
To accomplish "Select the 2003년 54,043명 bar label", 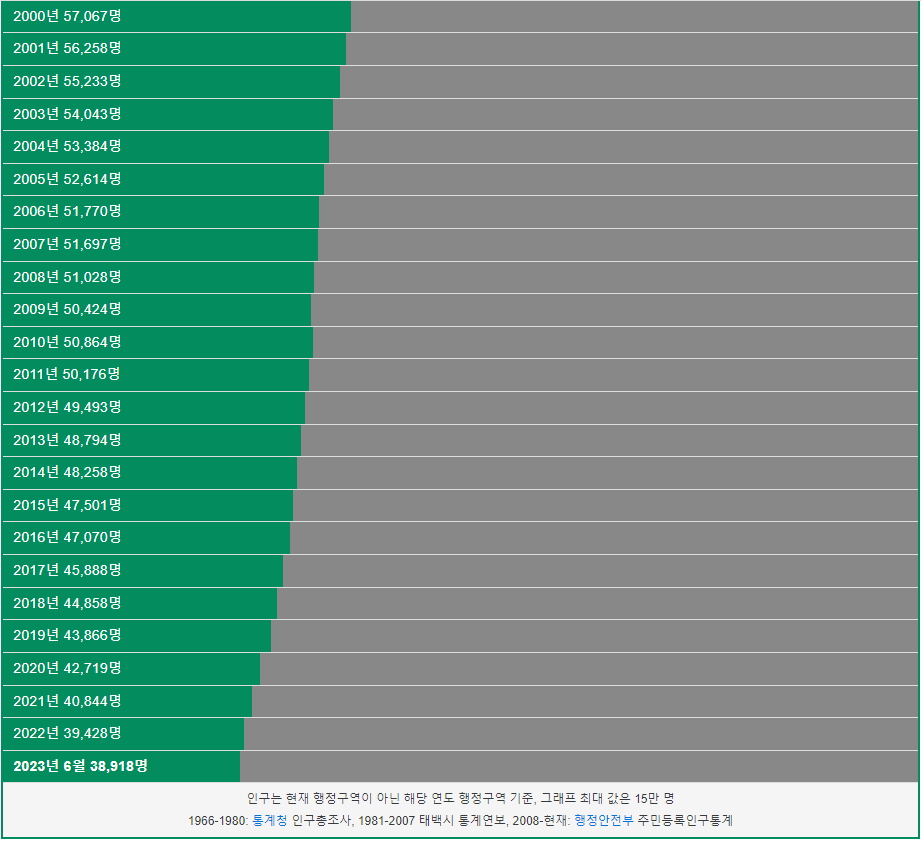I will click(x=67, y=114).
